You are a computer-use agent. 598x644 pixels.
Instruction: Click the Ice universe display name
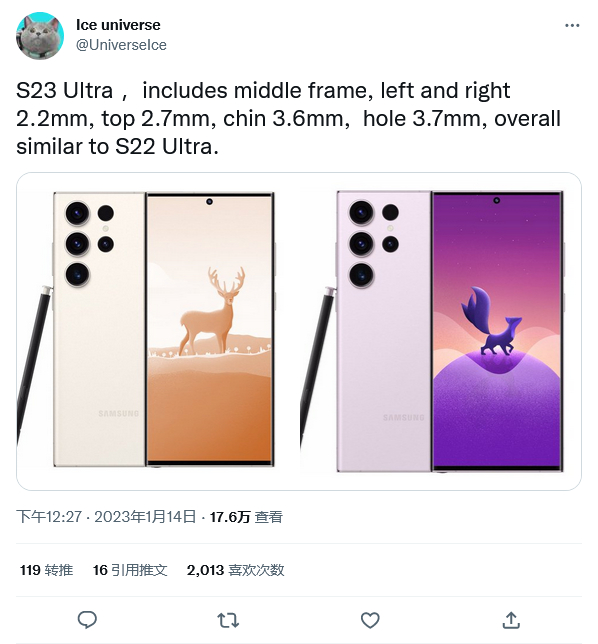(118, 25)
